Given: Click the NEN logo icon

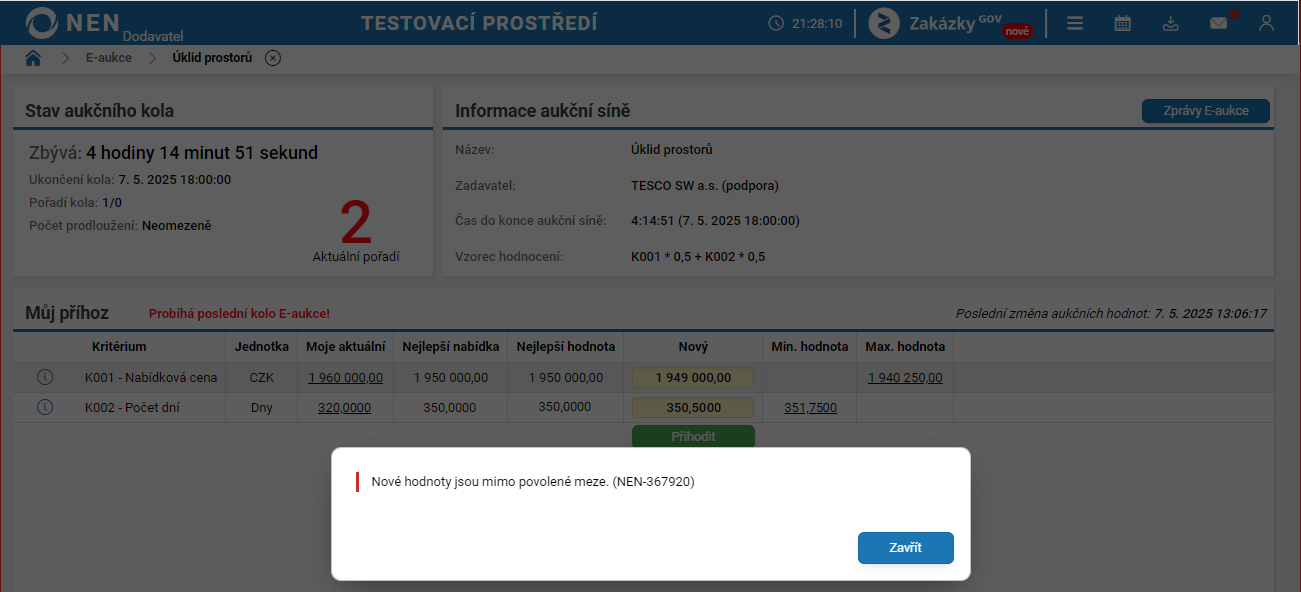Looking at the screenshot, I should coord(42,23).
